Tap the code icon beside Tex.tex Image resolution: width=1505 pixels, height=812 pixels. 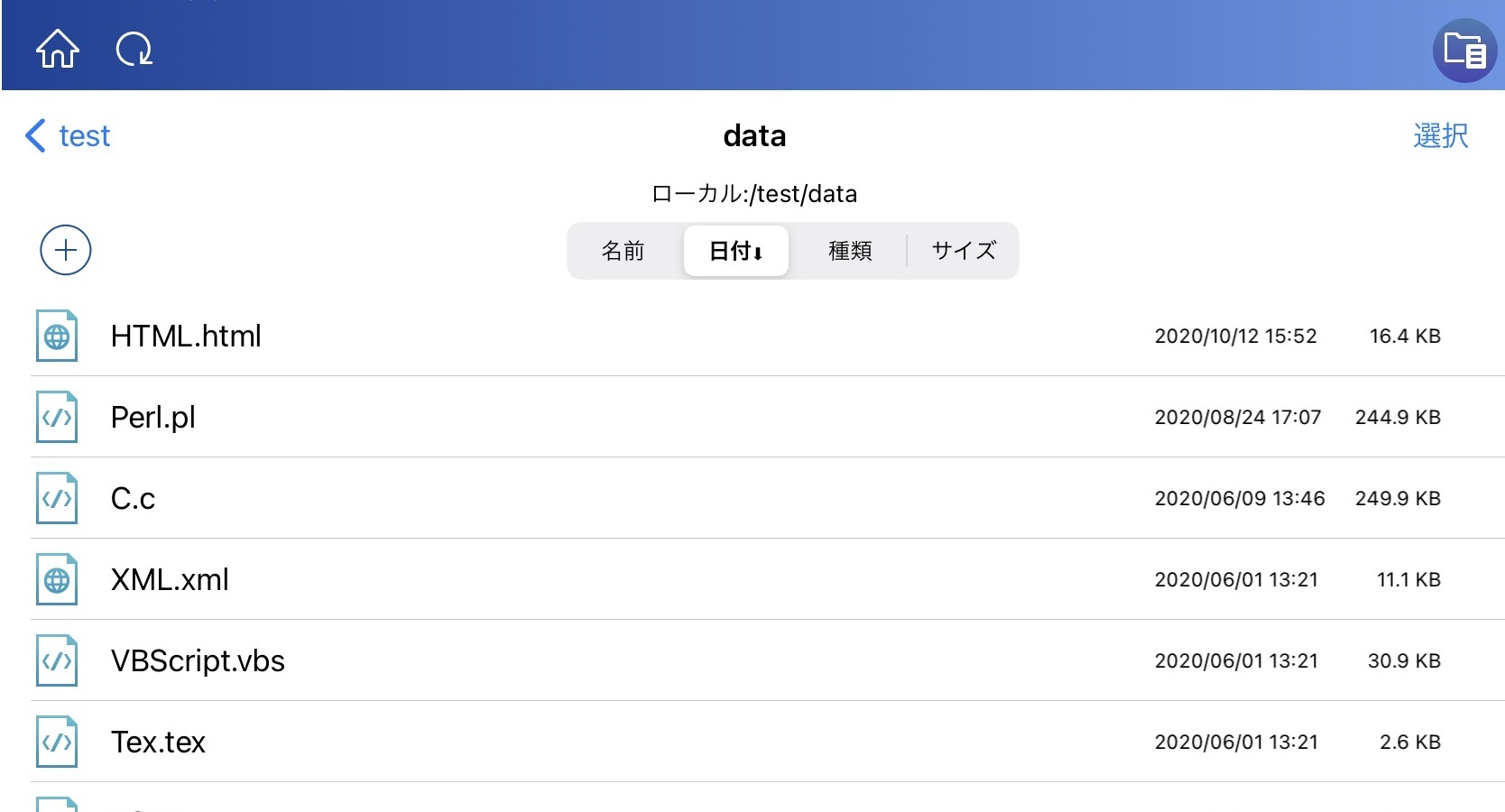point(56,742)
